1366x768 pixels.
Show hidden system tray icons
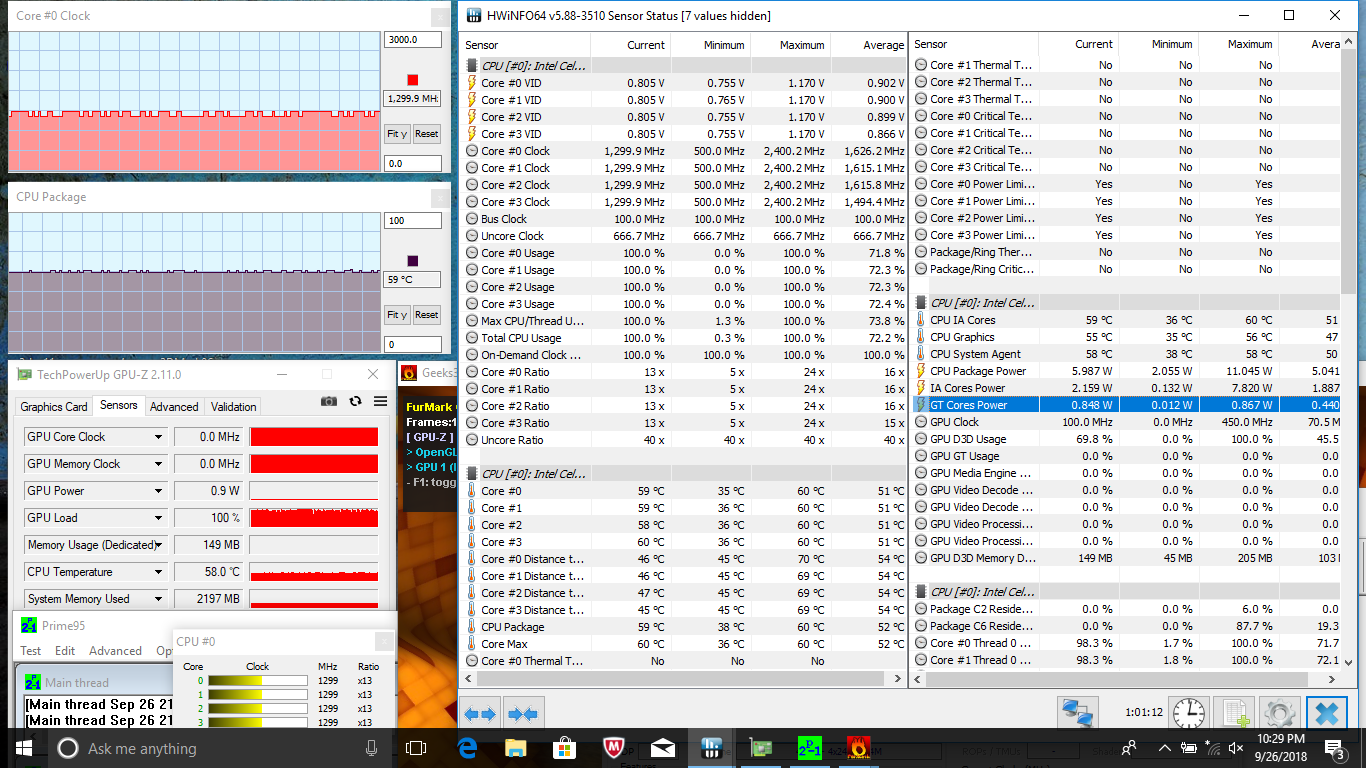coord(1165,748)
